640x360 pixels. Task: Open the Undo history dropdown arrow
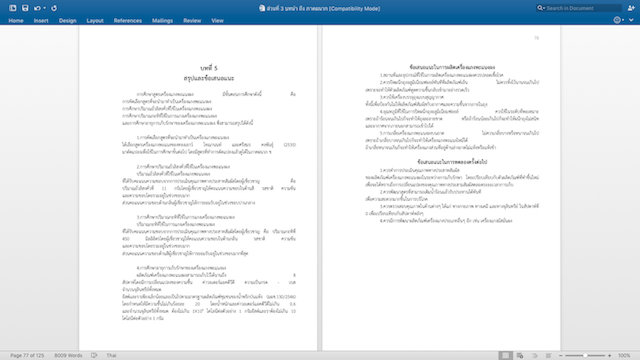coord(44,8)
